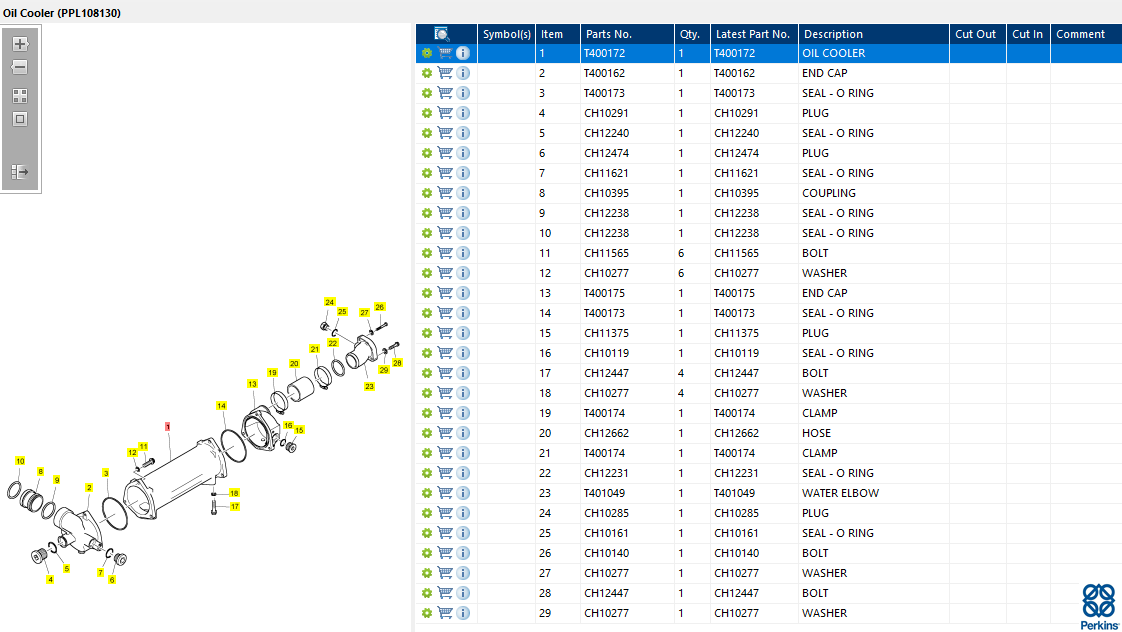Show info for WATER ELBOW T401049
1122x632 pixels.
click(463, 493)
